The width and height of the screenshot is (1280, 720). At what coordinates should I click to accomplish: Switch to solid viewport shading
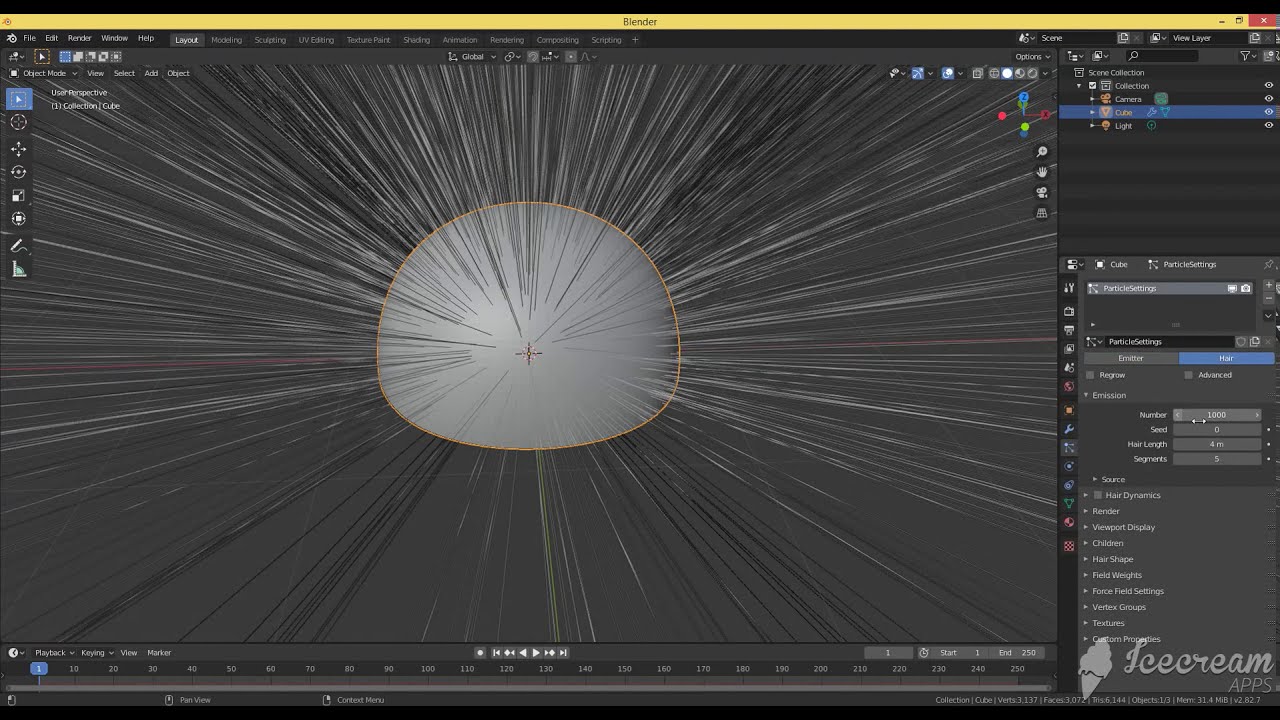[1007, 73]
